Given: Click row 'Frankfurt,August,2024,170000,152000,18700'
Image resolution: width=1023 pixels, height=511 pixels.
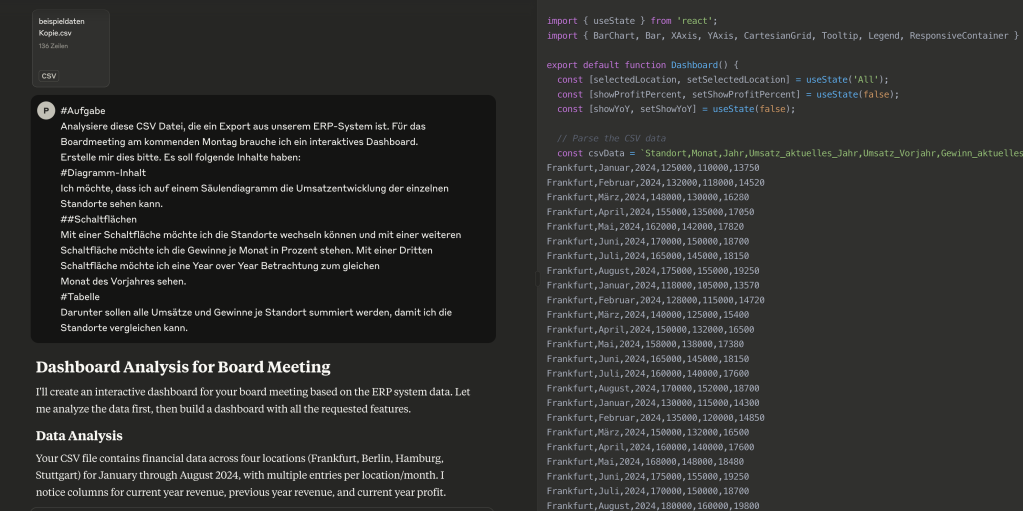Looking at the screenshot, I should point(653,388).
